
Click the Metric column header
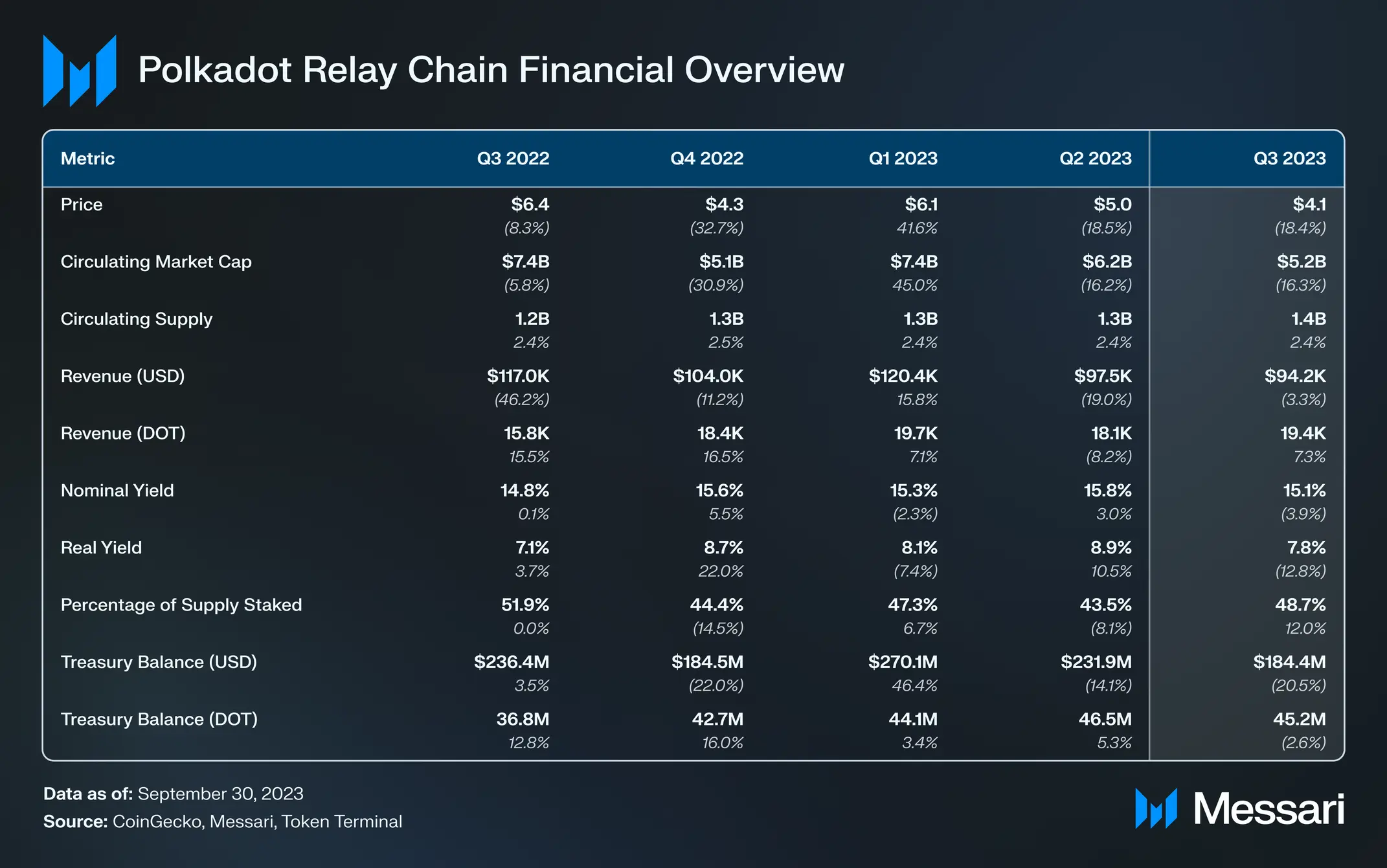[x=87, y=159]
